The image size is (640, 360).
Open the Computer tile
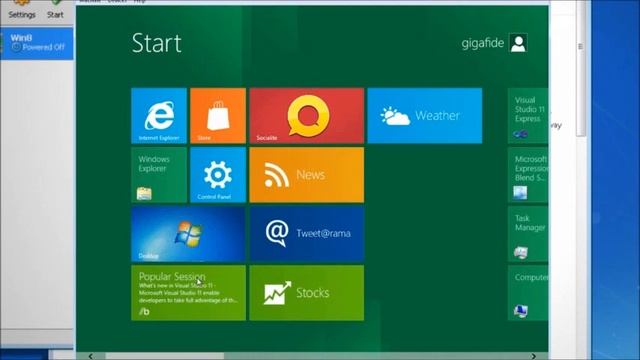(528, 293)
